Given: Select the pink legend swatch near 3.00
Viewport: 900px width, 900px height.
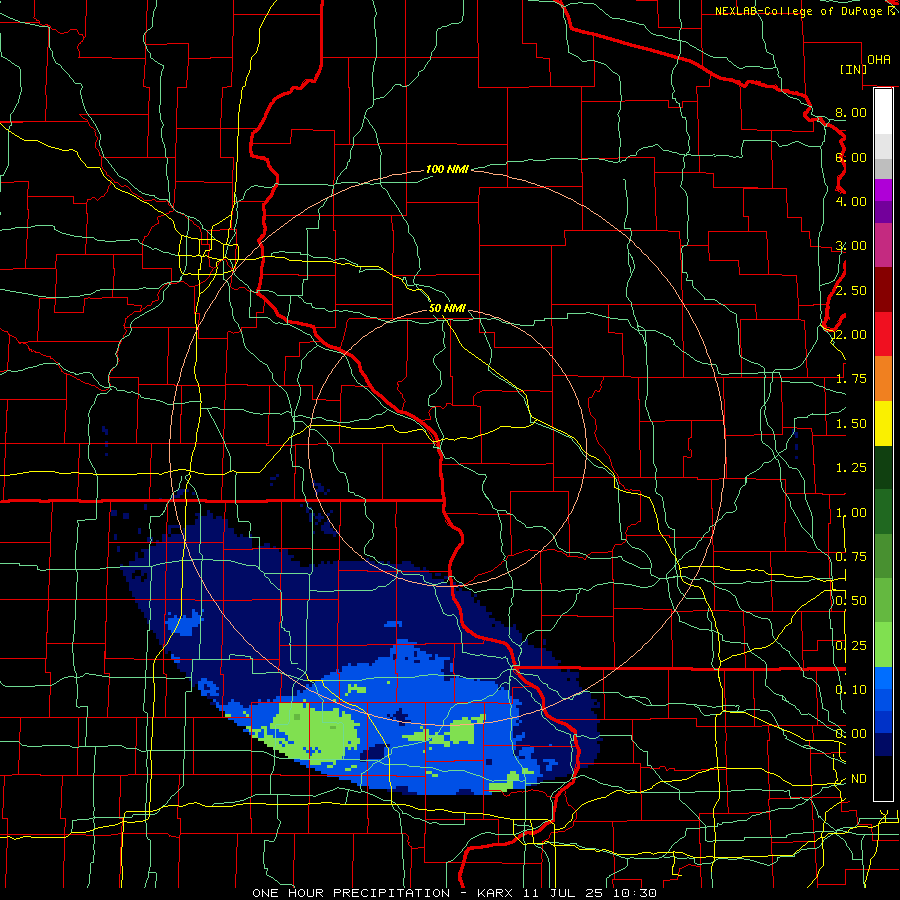Looking at the screenshot, I should [883, 246].
